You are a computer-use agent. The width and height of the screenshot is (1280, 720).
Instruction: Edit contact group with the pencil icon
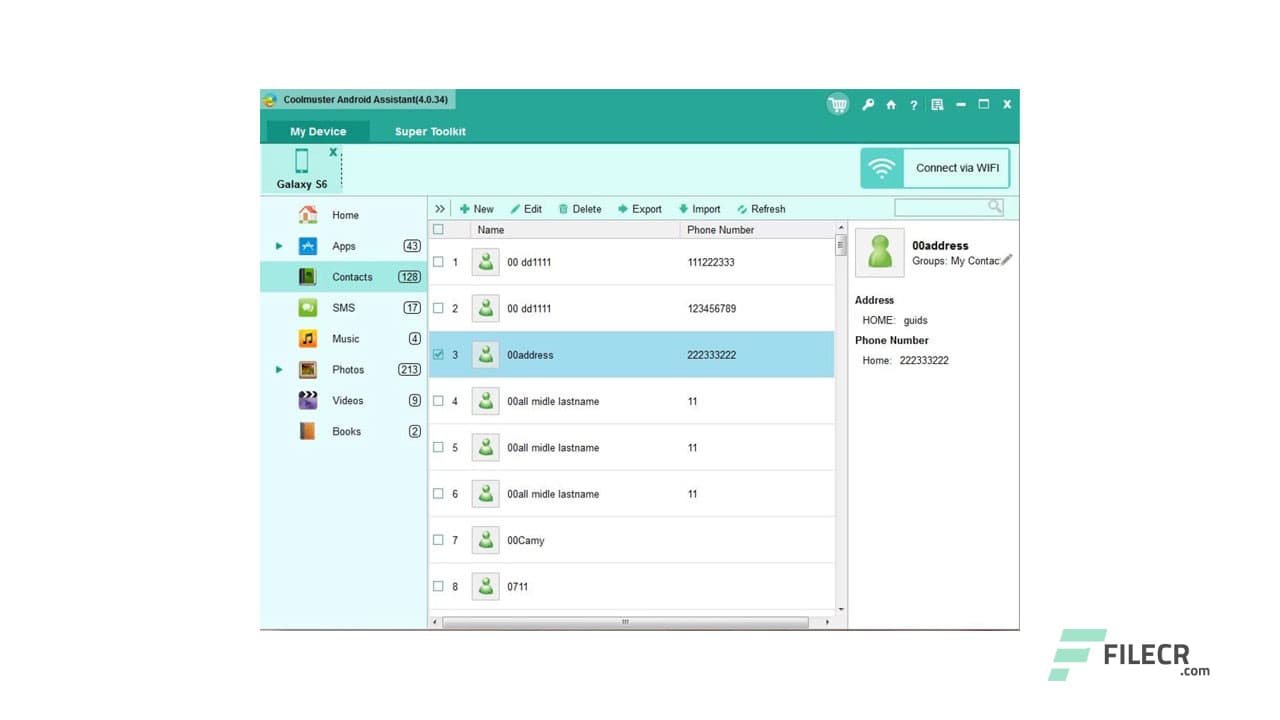[1006, 259]
